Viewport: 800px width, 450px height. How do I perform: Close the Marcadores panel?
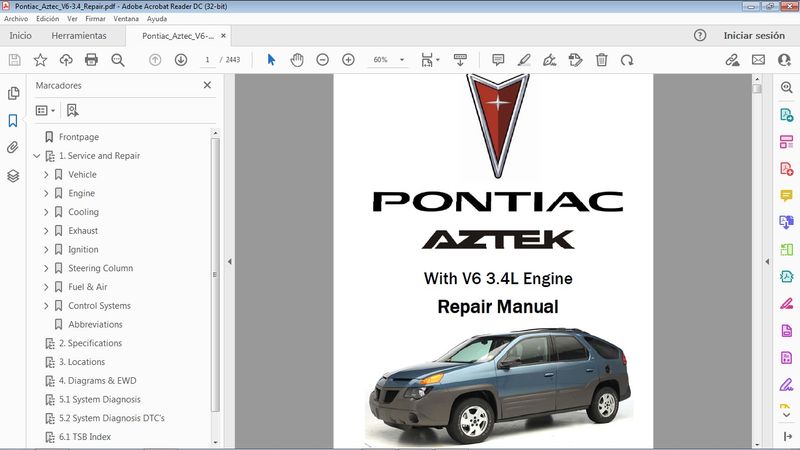tap(207, 85)
